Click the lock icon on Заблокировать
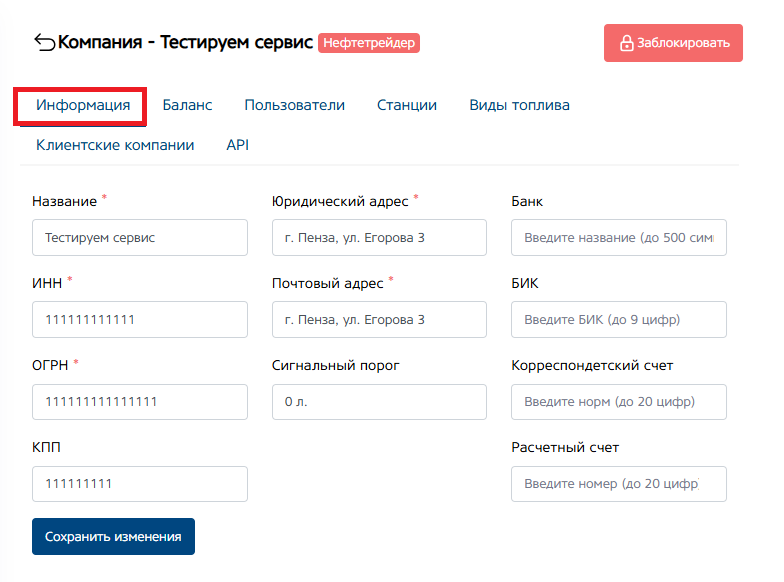 [x=627, y=44]
